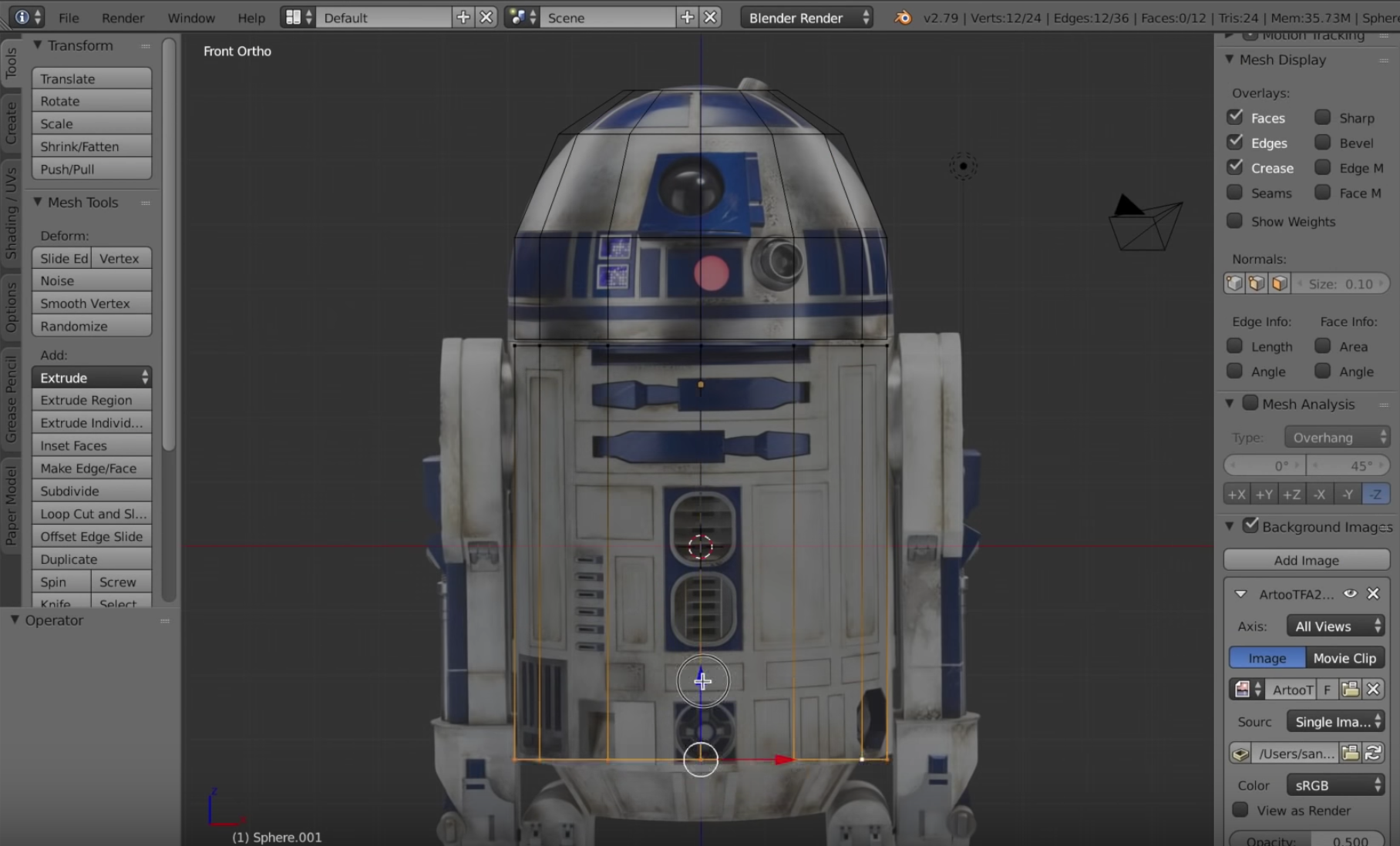Image resolution: width=1400 pixels, height=846 pixels.
Task: Reload the background image
Action: [x=1373, y=754]
